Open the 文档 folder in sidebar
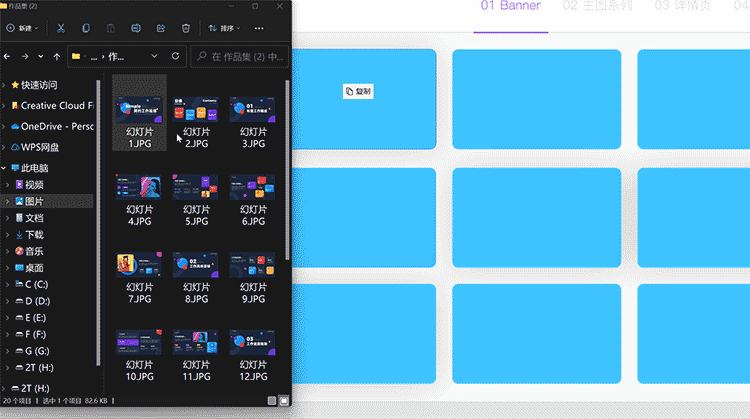Viewport: 750px width, 419px height. [30, 218]
